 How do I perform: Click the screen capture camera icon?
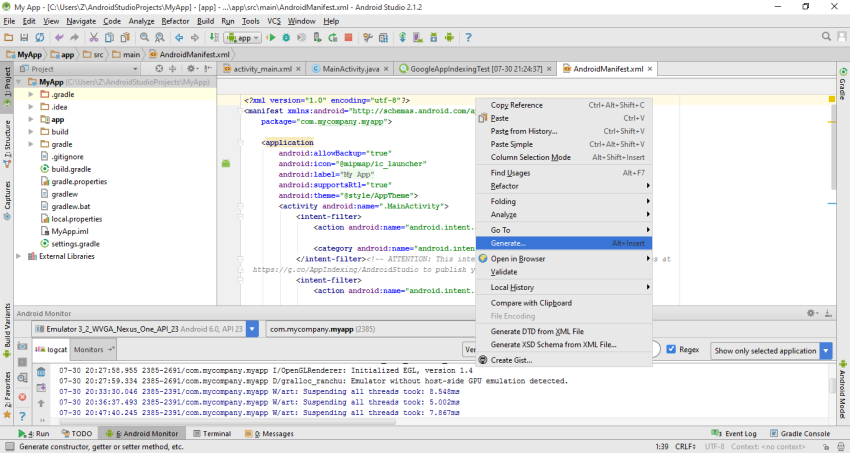click(x=22, y=346)
